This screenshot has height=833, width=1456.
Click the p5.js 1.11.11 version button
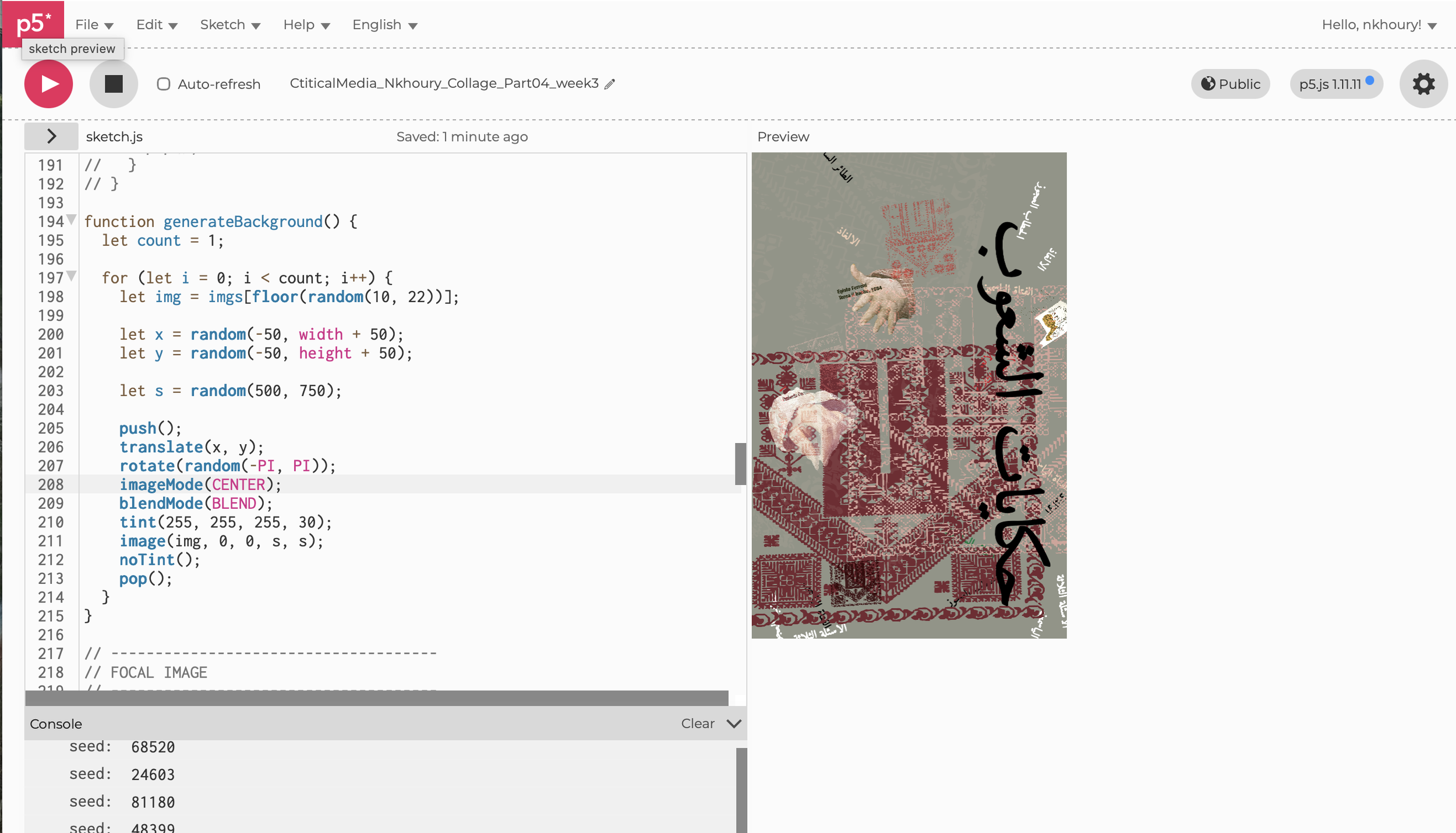coord(1337,84)
